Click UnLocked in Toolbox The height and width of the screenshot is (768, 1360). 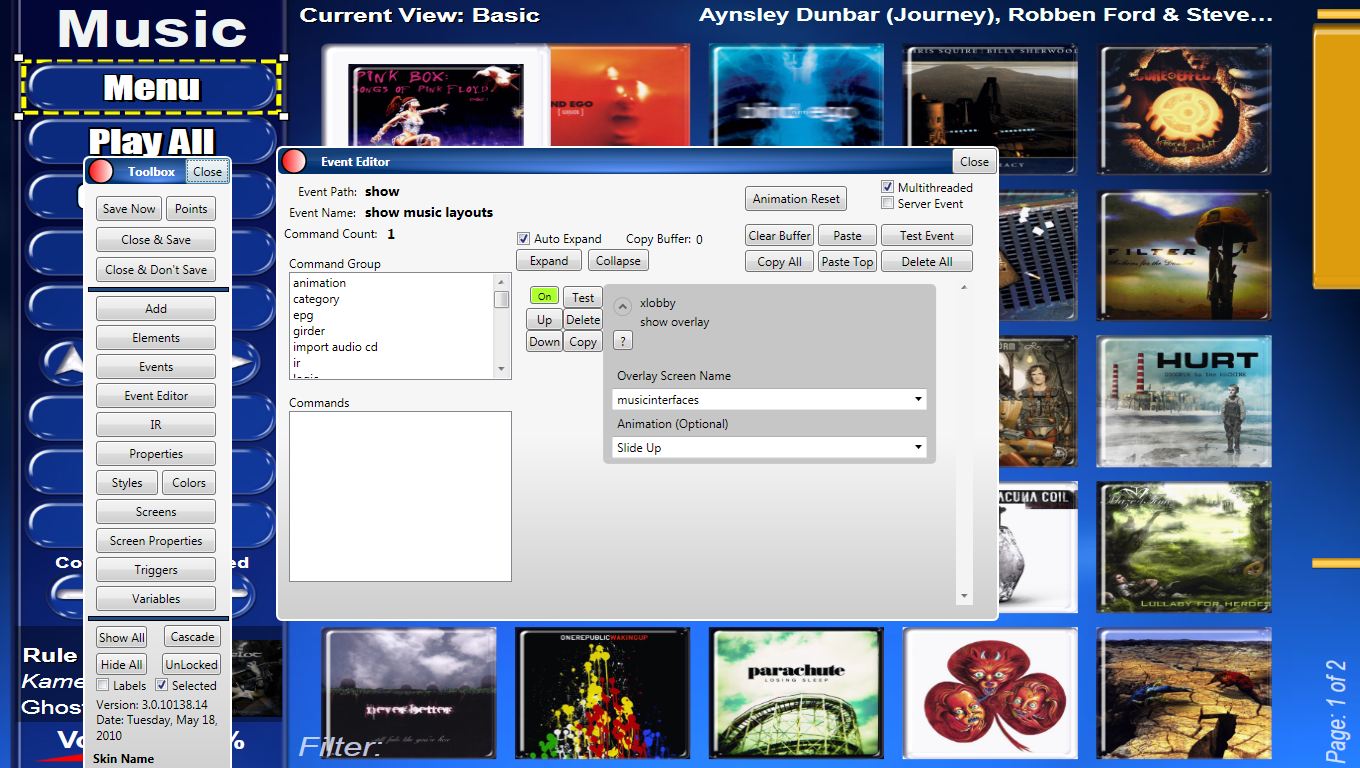tap(192, 665)
